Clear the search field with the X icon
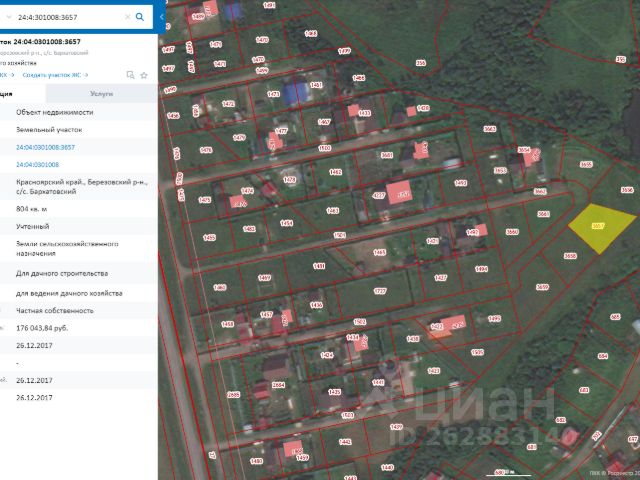Image resolution: width=640 pixels, height=480 pixels. click(x=127, y=17)
